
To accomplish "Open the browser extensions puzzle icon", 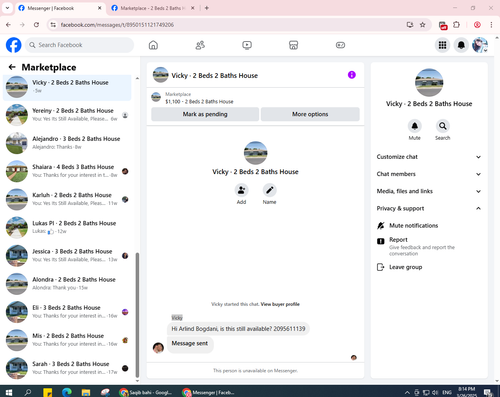I will (456, 25).
